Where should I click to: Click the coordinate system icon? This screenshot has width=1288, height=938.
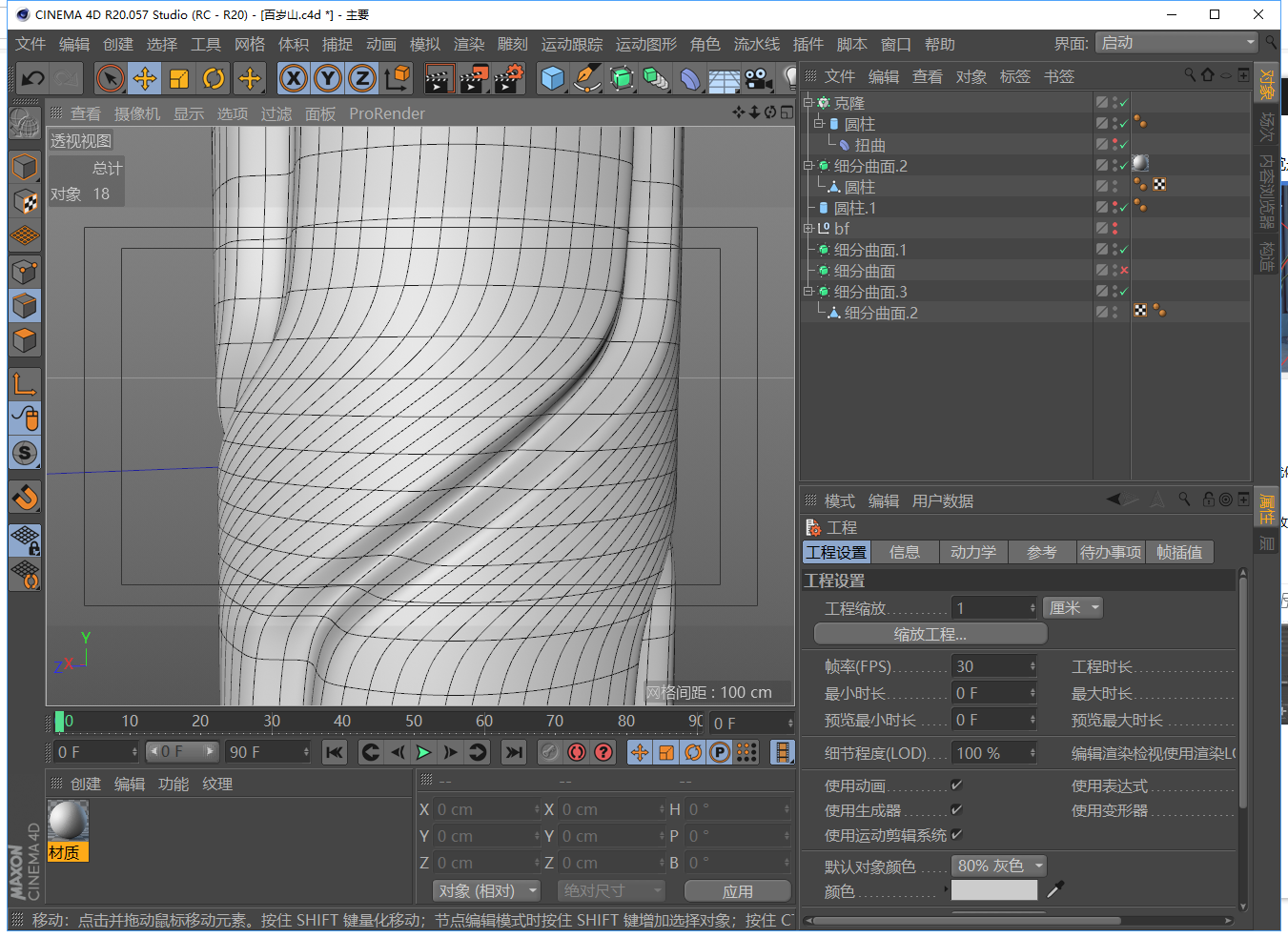coord(398,78)
